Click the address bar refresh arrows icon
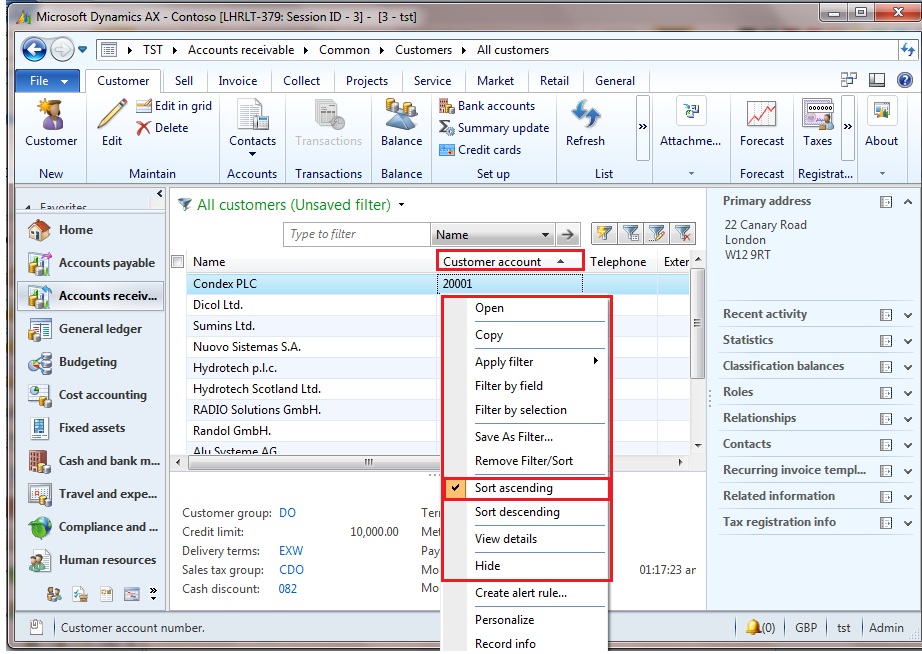The width and height of the screenshot is (922, 654). tap(908, 50)
